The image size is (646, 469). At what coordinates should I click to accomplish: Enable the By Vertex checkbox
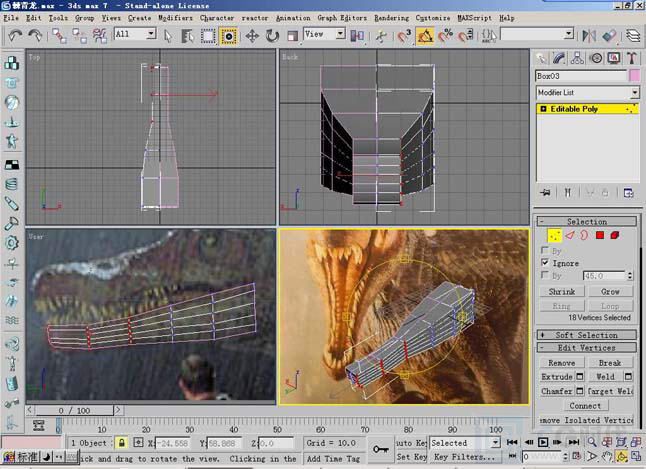[x=545, y=250]
